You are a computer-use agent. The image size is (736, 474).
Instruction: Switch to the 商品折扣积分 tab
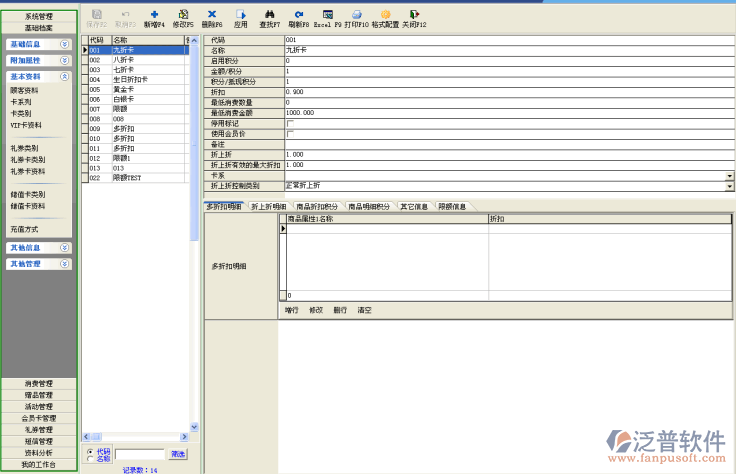click(316, 207)
